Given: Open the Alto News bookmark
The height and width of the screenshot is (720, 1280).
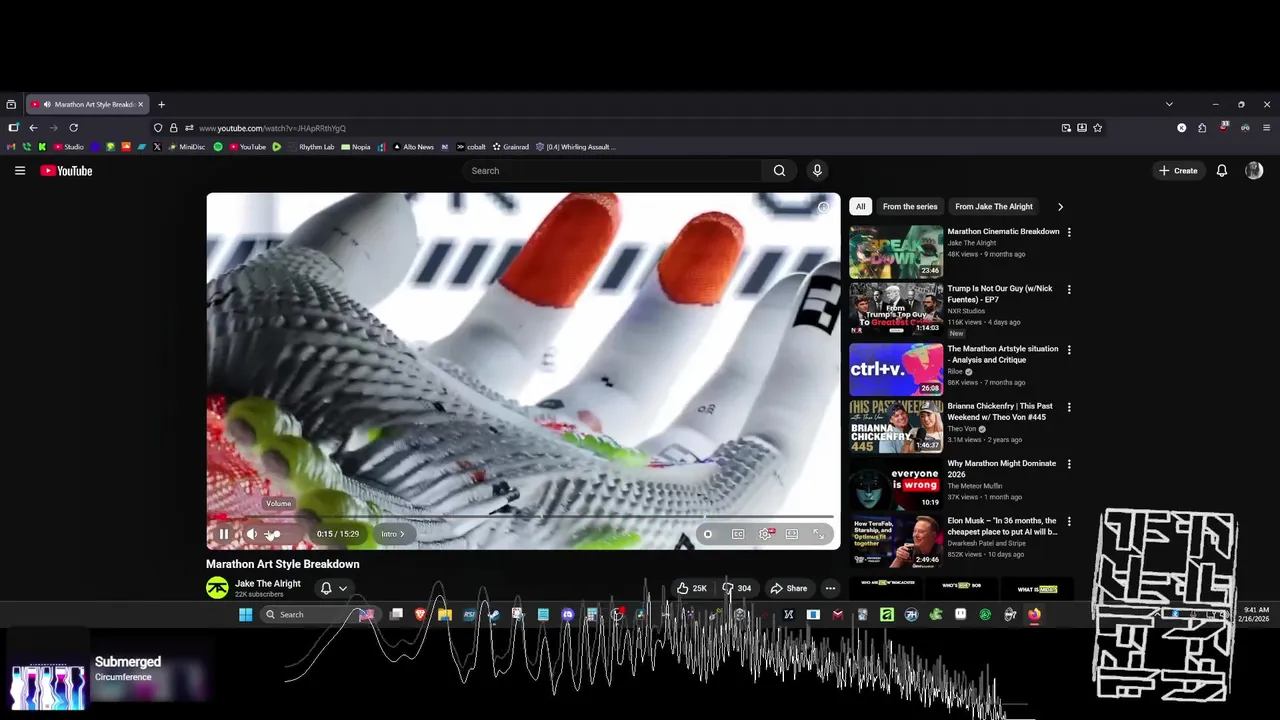Looking at the screenshot, I should click(414, 147).
